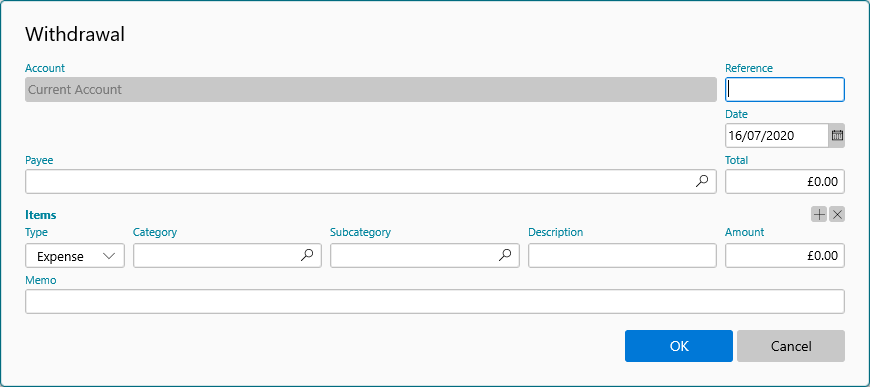The image size is (870, 387).
Task: Click into the Description field
Action: click(x=623, y=255)
